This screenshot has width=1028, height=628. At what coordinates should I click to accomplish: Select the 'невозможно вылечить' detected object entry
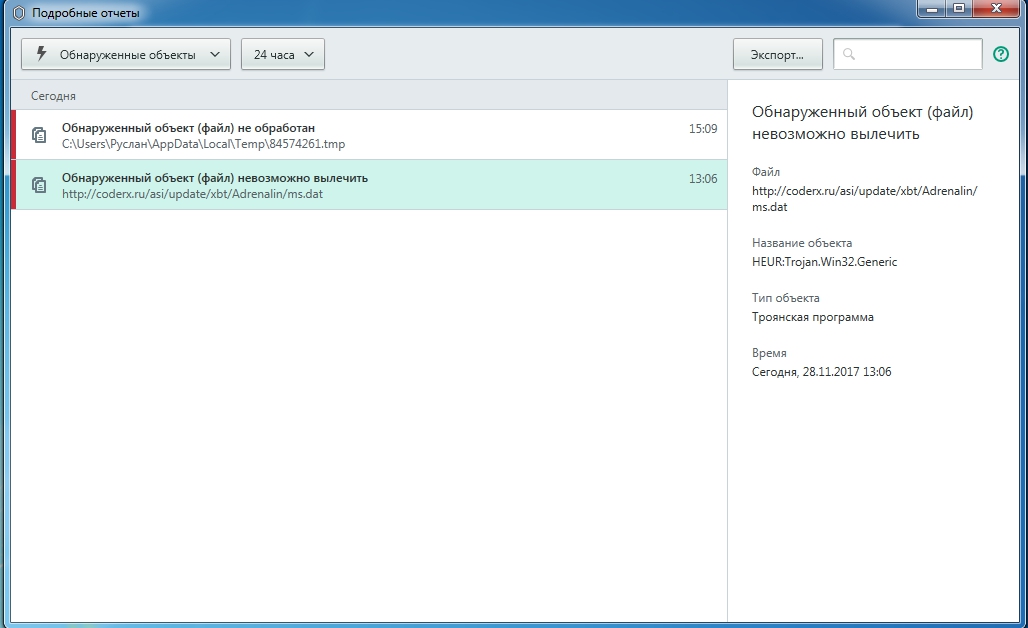pyautogui.click(x=370, y=185)
